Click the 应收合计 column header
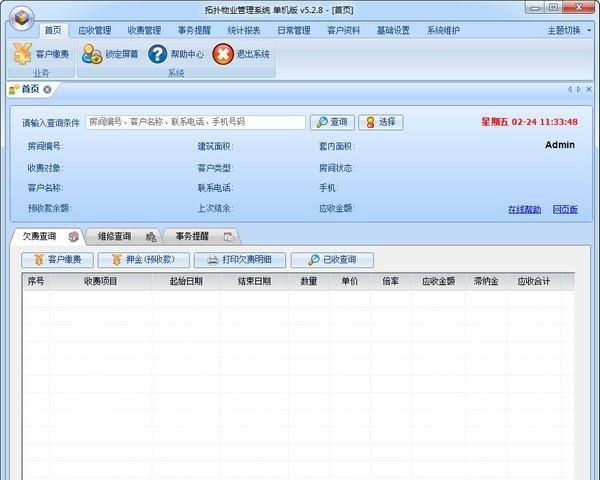The width and height of the screenshot is (600, 480). [534, 281]
